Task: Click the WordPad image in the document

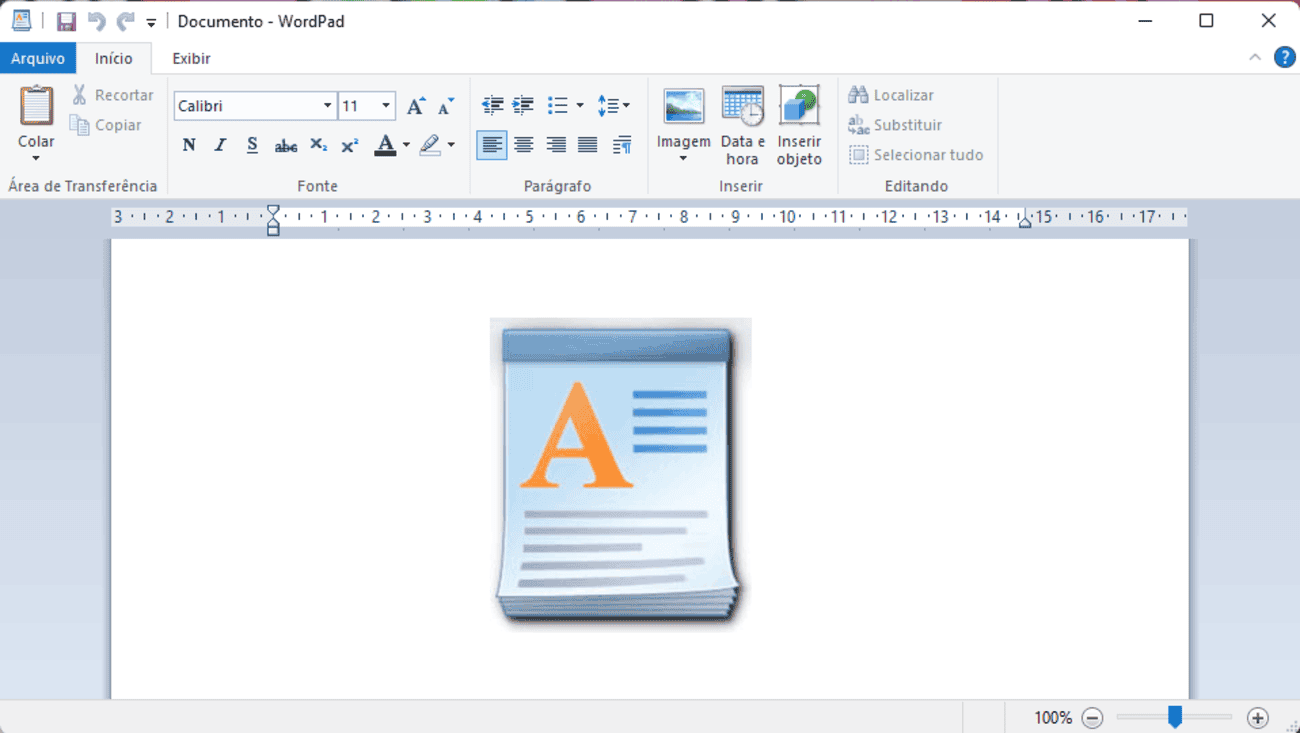Action: point(620,474)
